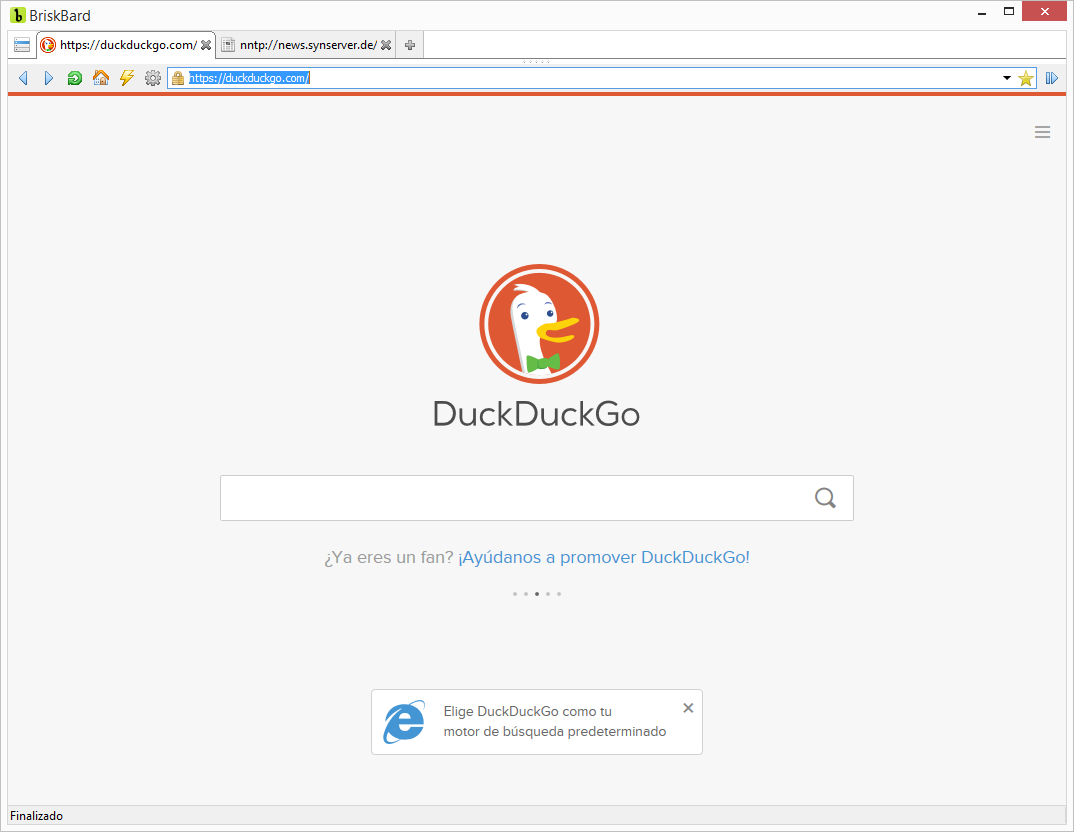
Task: Click the DuckDuckGo duck logo
Action: [x=539, y=324]
